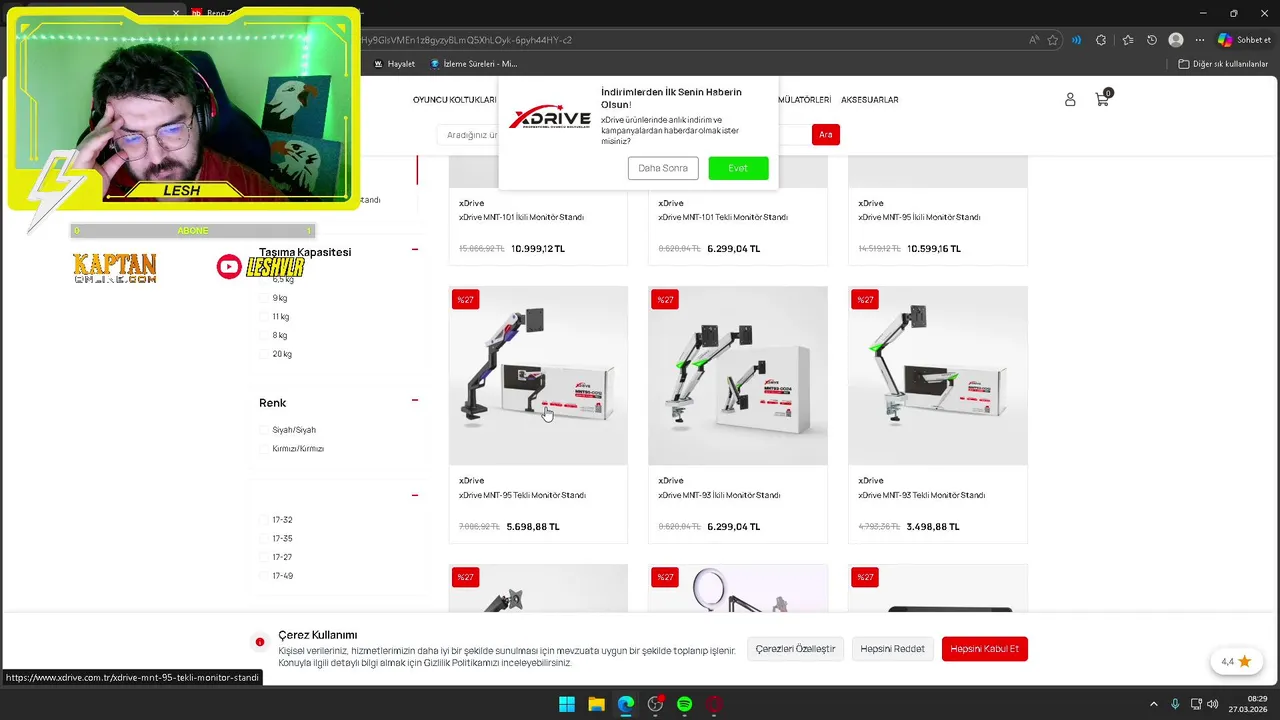Viewport: 1280px width, 720px height.
Task: Collapse the Renk filter section
Action: click(x=415, y=400)
